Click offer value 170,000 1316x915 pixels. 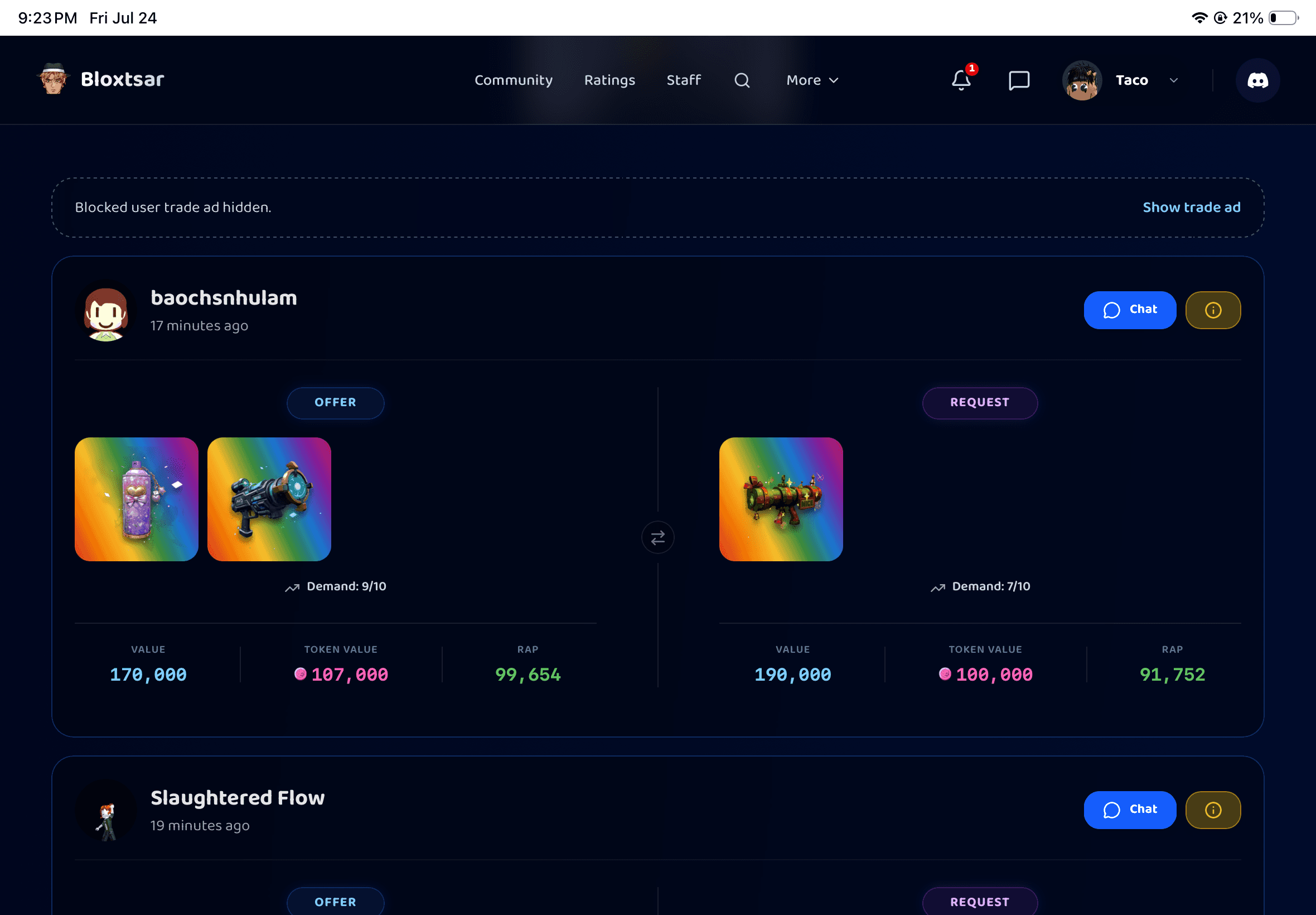tap(148, 674)
